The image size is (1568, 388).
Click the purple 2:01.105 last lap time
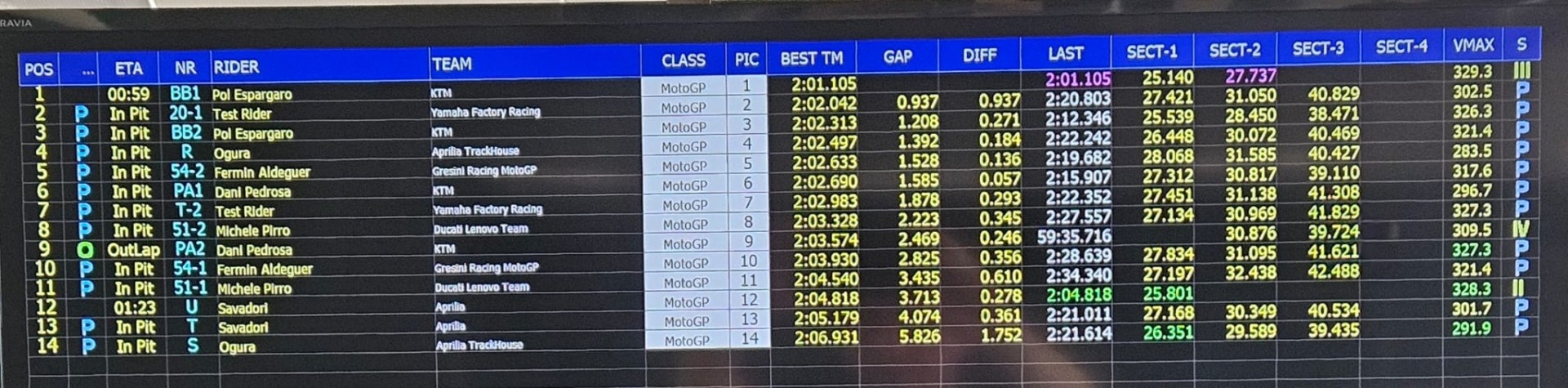(x=1078, y=79)
